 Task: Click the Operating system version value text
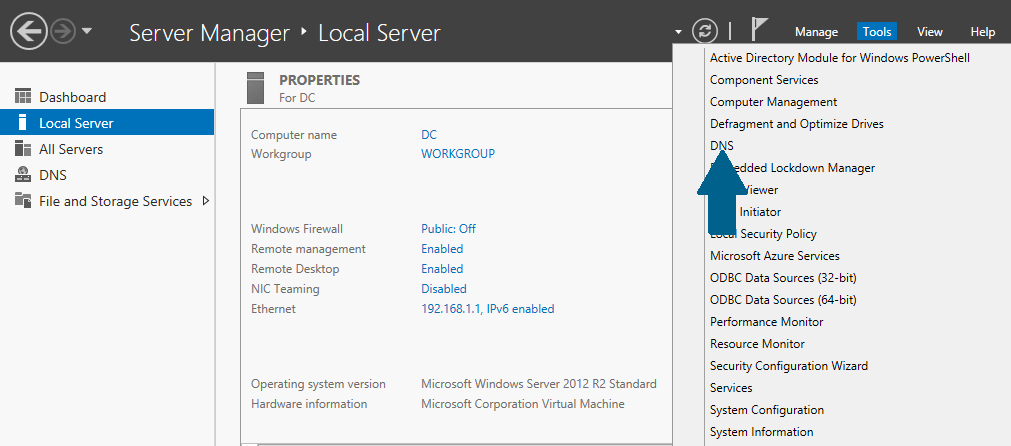(x=538, y=384)
